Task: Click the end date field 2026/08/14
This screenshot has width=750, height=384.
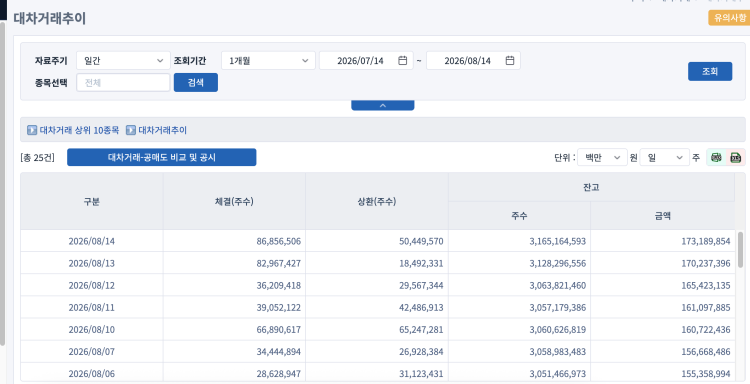Action: pos(474,61)
